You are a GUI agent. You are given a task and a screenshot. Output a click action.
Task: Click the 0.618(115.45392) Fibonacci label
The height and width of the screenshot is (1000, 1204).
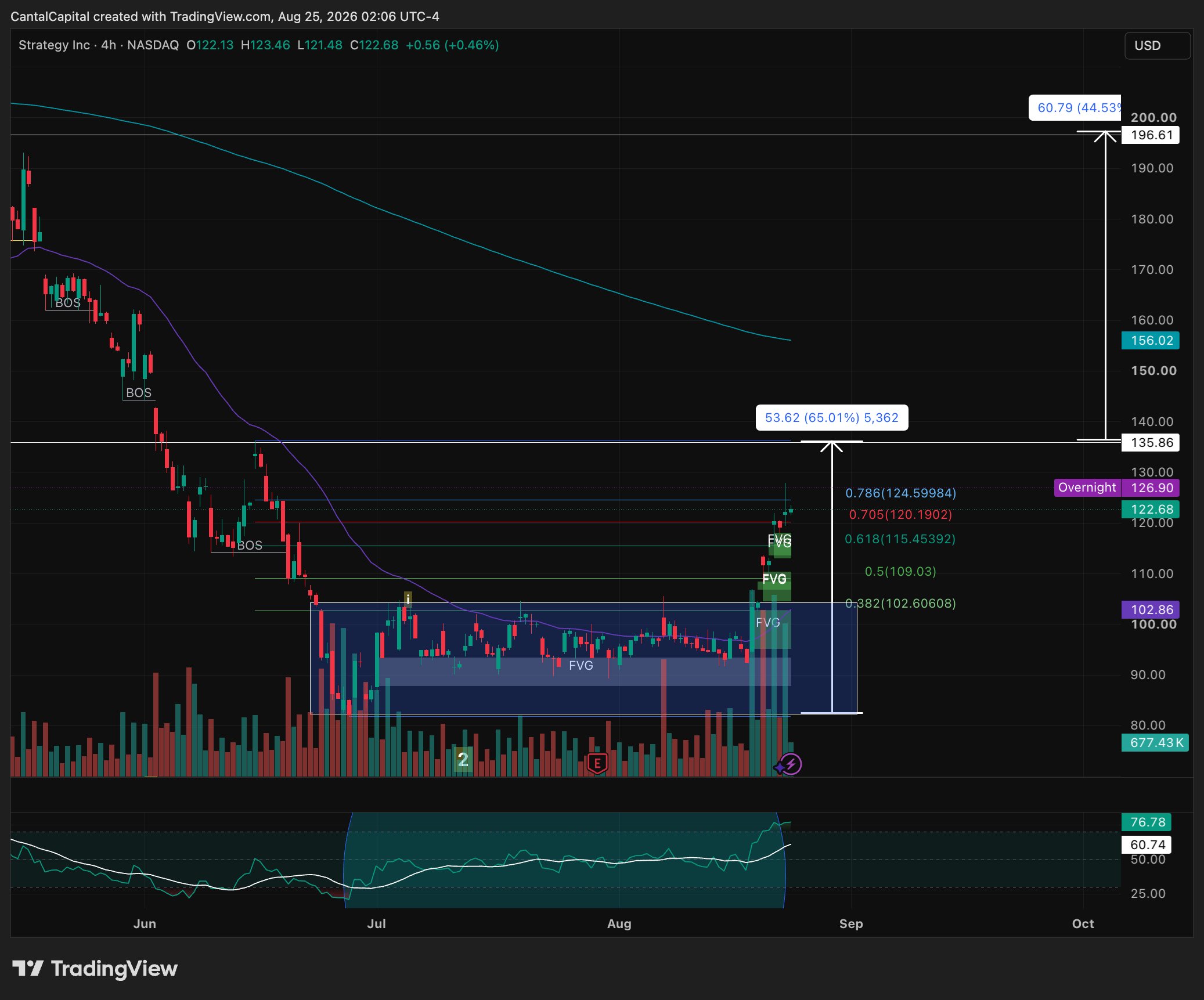coord(900,539)
